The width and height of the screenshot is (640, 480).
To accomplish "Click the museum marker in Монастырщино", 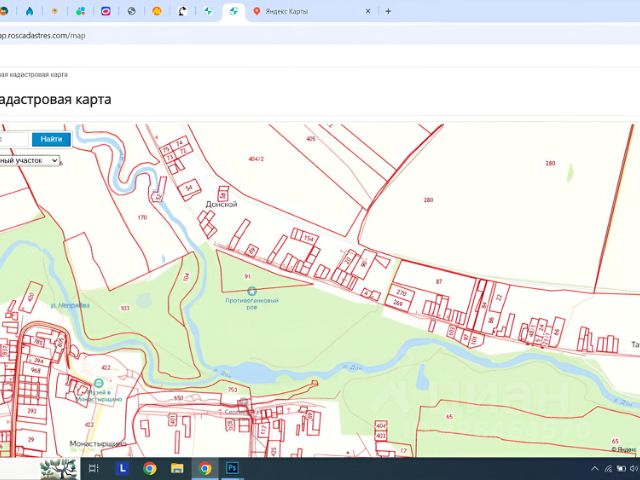I will click(x=99, y=384).
